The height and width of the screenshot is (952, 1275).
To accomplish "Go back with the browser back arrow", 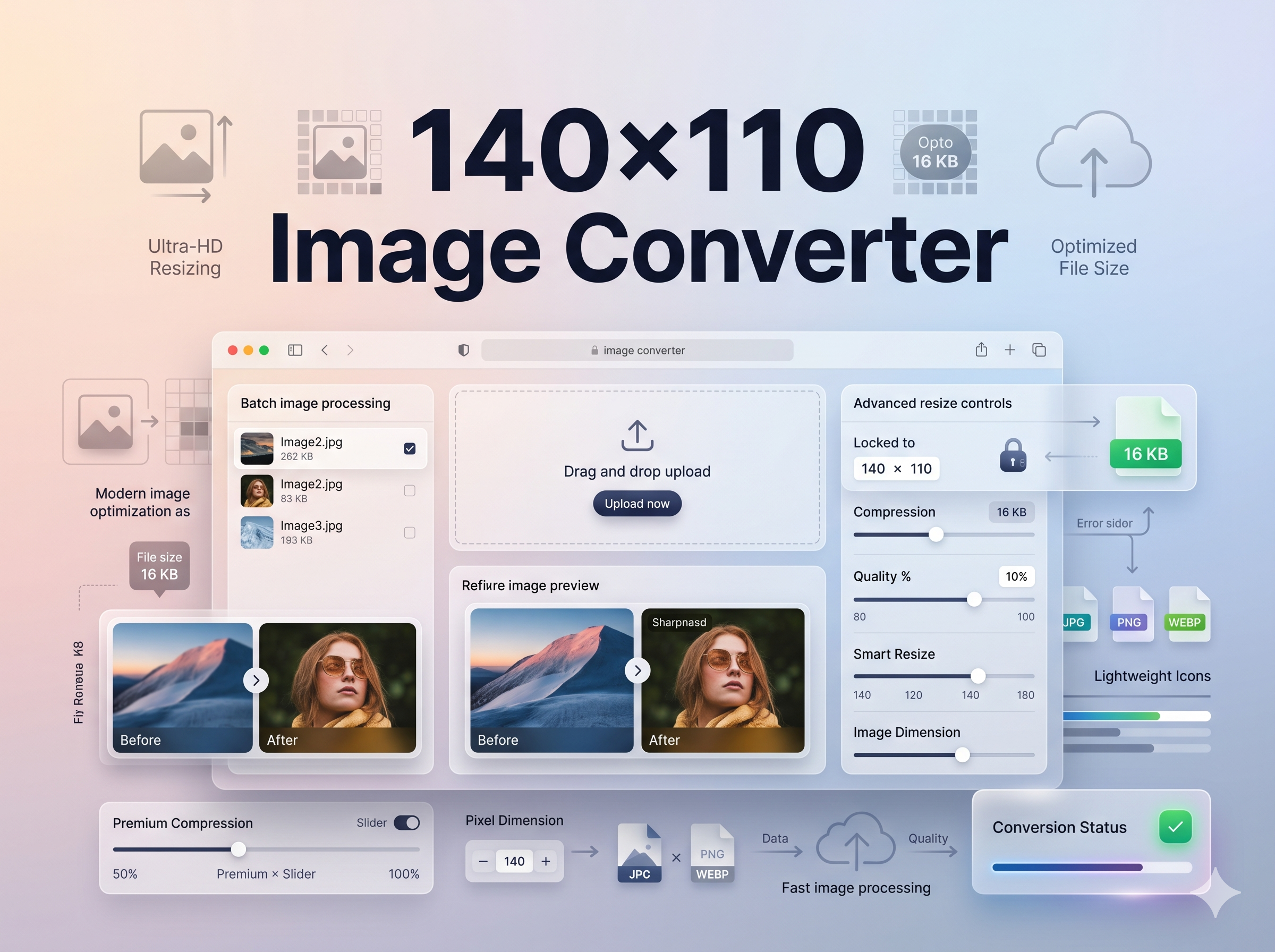I will pos(325,350).
